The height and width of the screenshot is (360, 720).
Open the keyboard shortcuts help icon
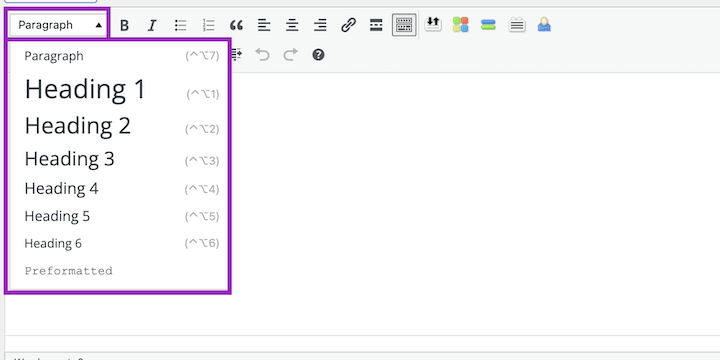tap(318, 55)
